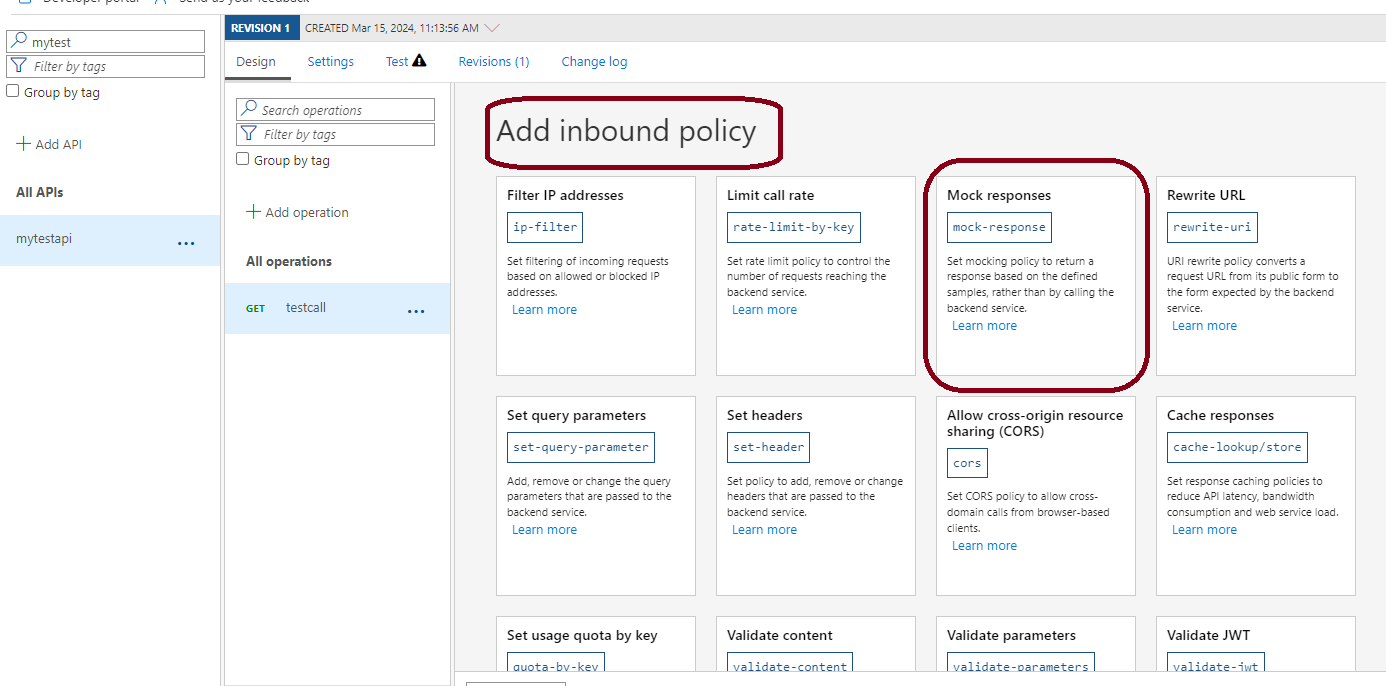Select the cors policy button
Screen dimensions: 1386x686
[967, 463]
